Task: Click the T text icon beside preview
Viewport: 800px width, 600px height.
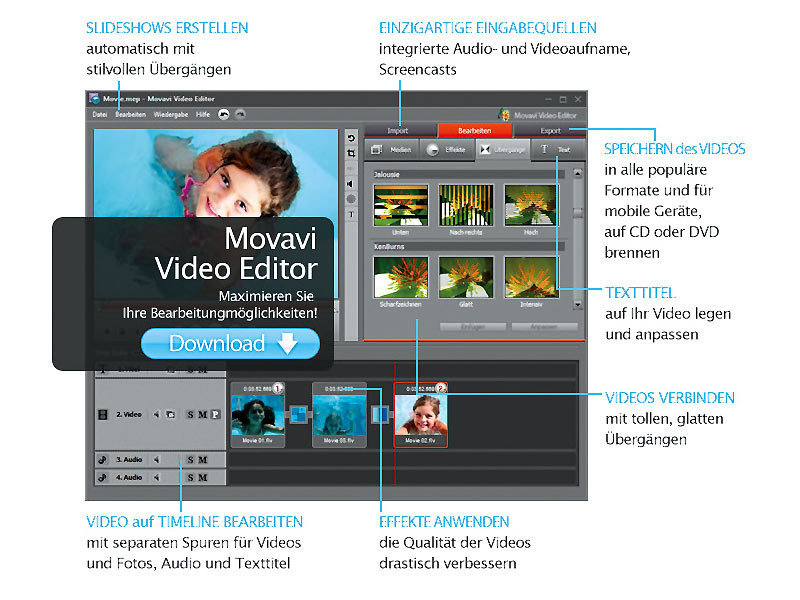Action: point(351,215)
